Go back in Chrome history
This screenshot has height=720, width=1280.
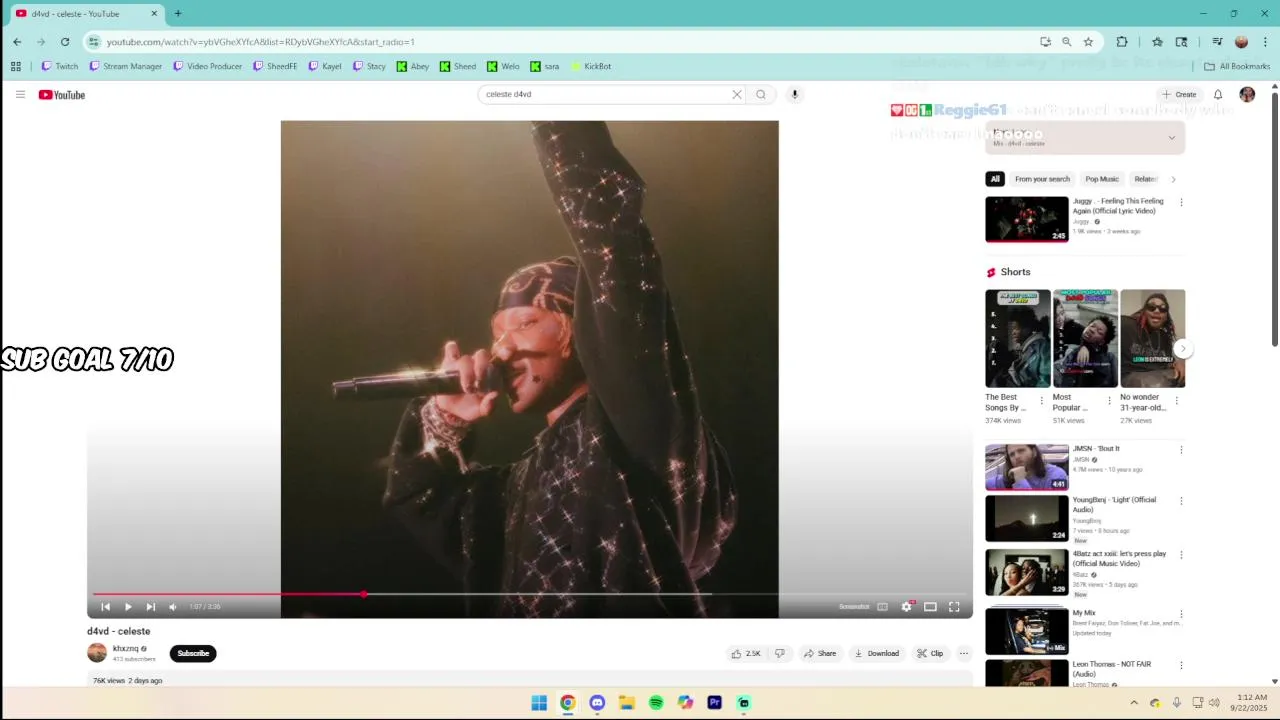[17, 42]
